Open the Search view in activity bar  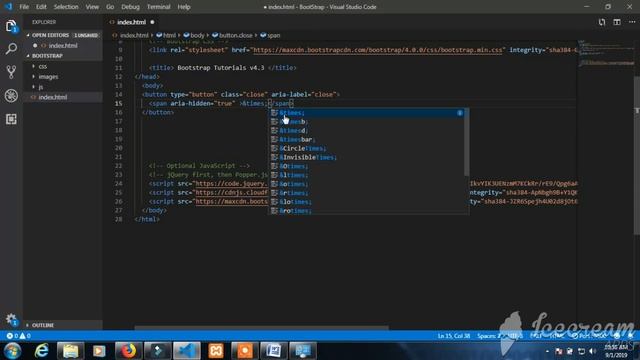coord(11,49)
